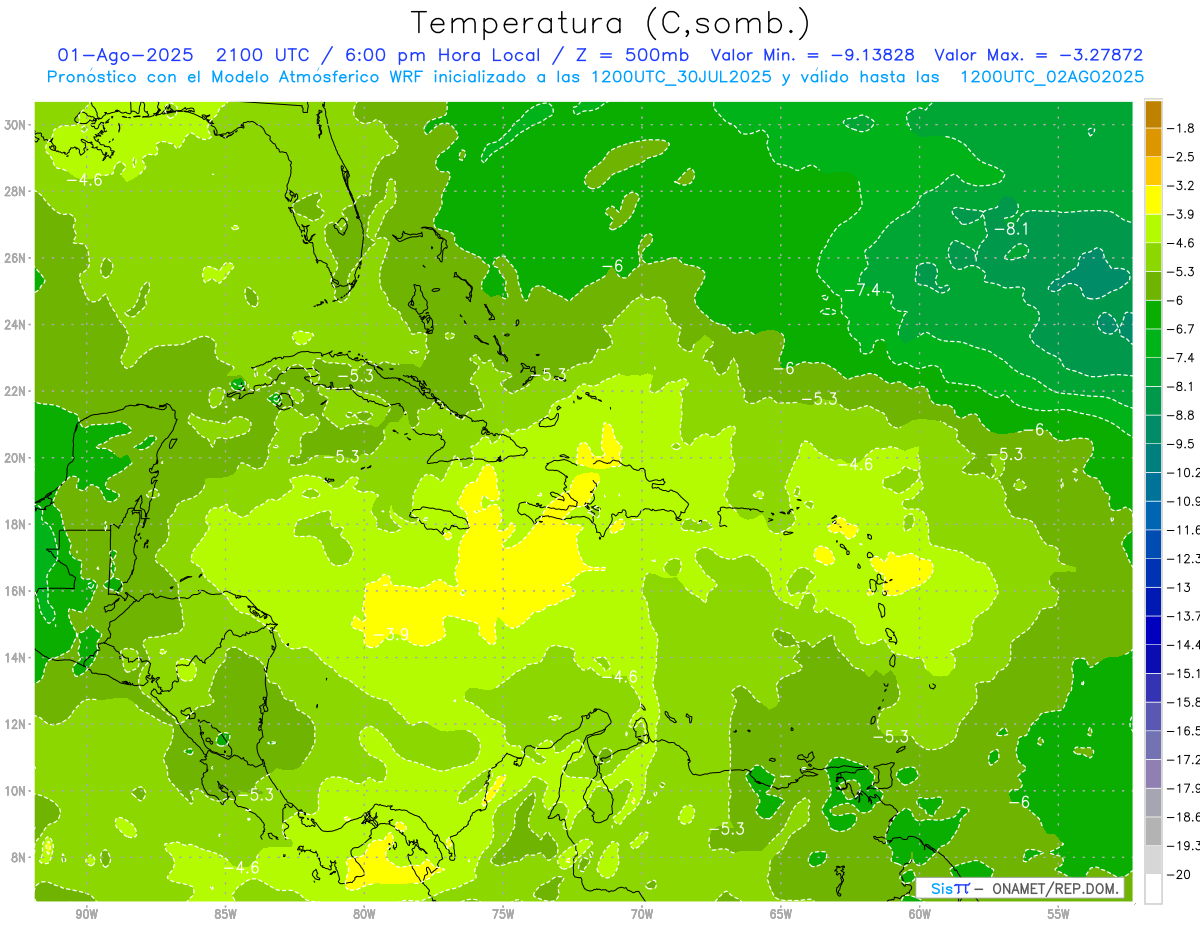The image size is (1200, 927).
Task: Click the longitude label '90W'
Action: click(86, 915)
